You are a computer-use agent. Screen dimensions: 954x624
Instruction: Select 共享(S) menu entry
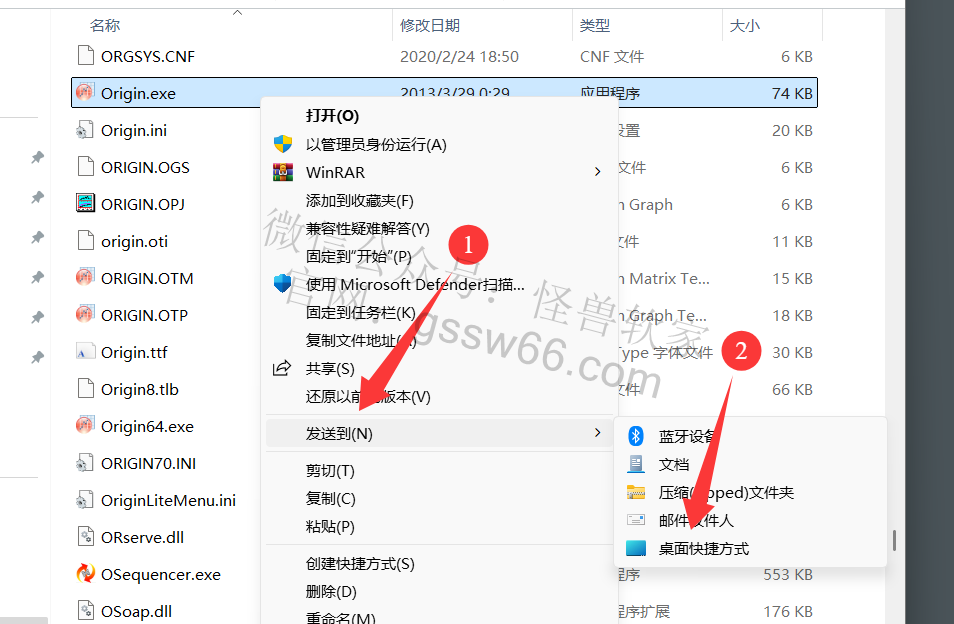[330, 369]
